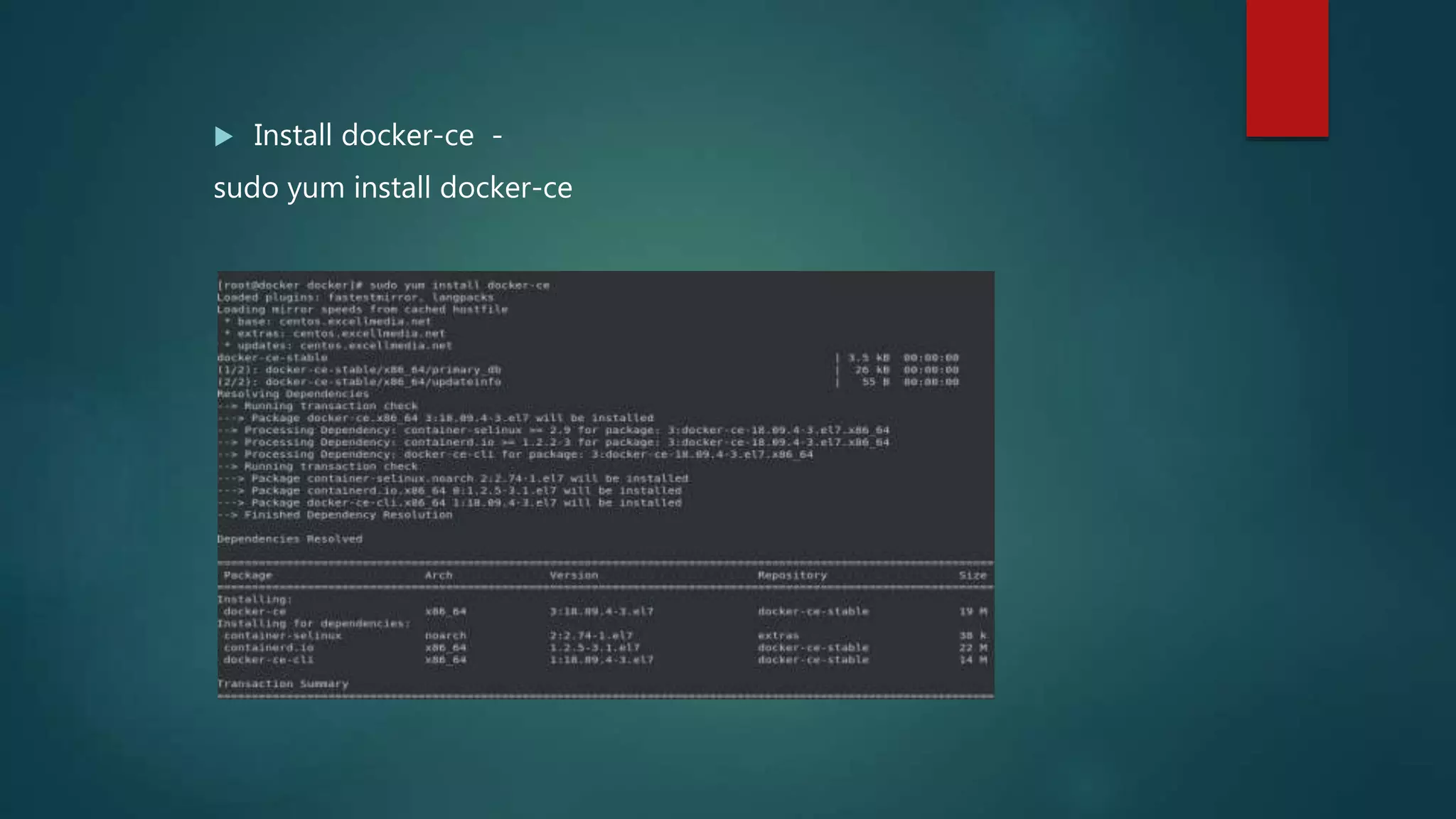Click version cell "1.2.5-3.1.el7"
The width and height of the screenshot is (1456, 819).
click(x=594, y=648)
